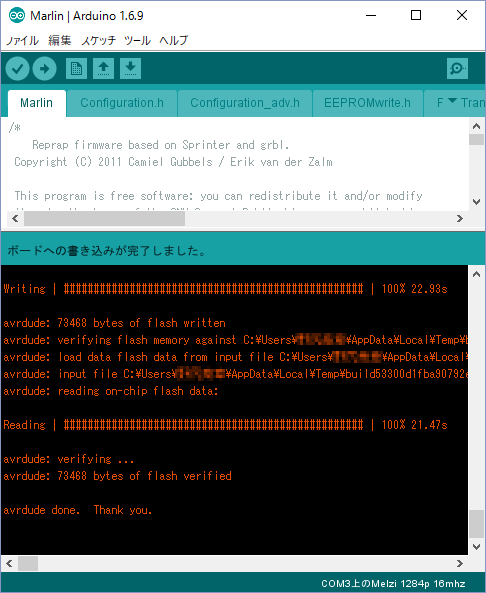Click editor vertical scrollbar down arrow
Screen dimensions: 486x593
click(x=477, y=202)
